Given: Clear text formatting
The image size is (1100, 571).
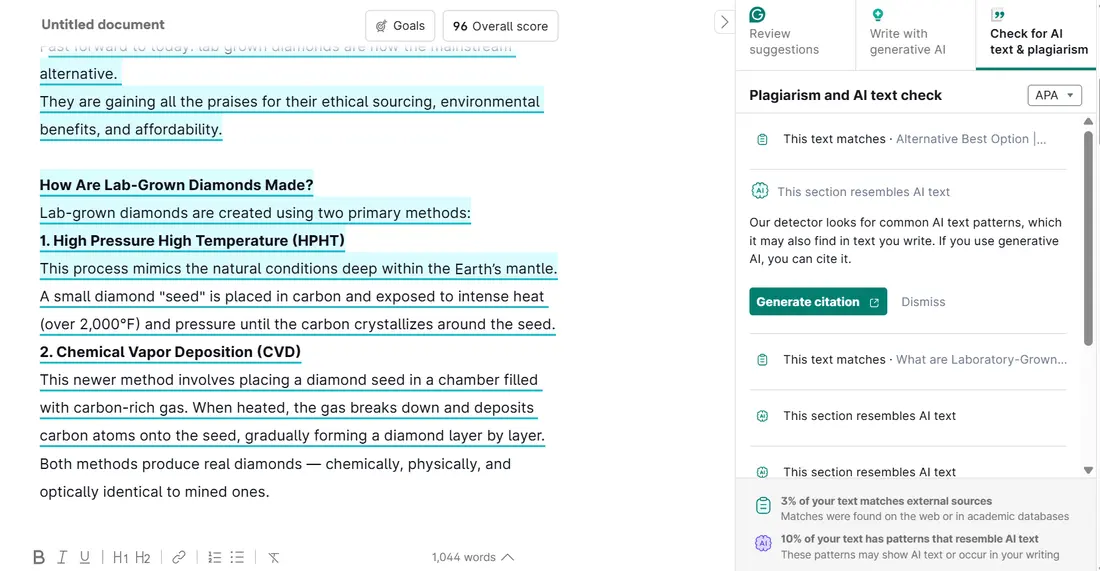Looking at the screenshot, I should pyautogui.click(x=273, y=557).
